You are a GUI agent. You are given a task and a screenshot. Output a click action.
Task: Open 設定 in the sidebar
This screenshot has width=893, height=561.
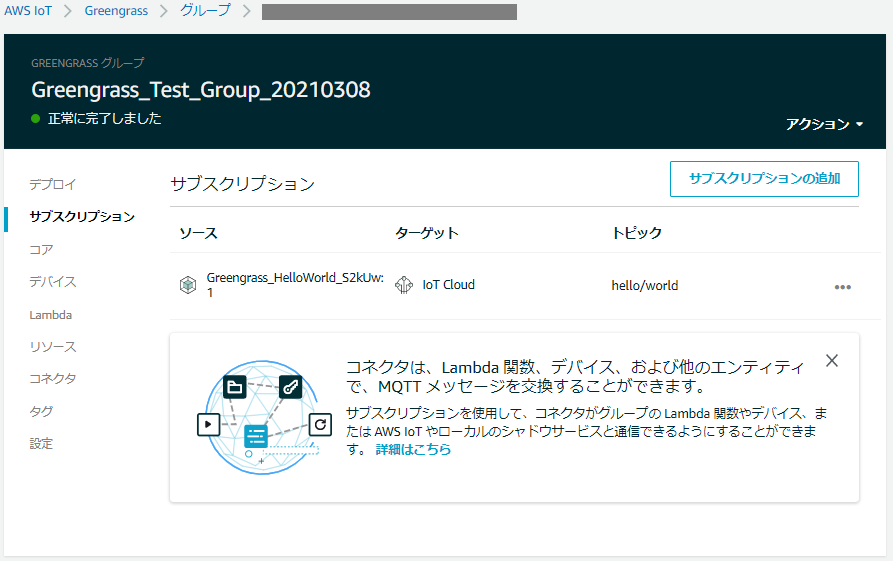pyautogui.click(x=41, y=443)
